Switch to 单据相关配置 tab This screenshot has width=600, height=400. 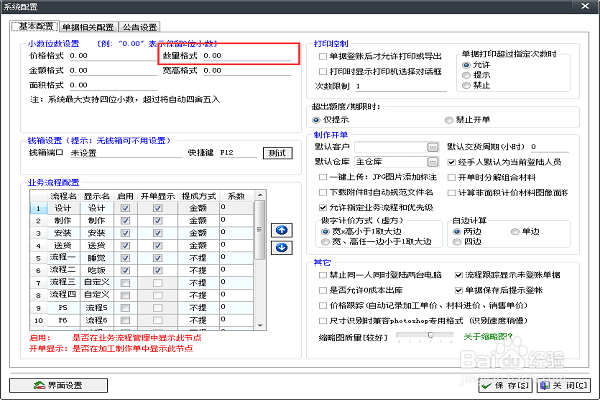[88, 27]
